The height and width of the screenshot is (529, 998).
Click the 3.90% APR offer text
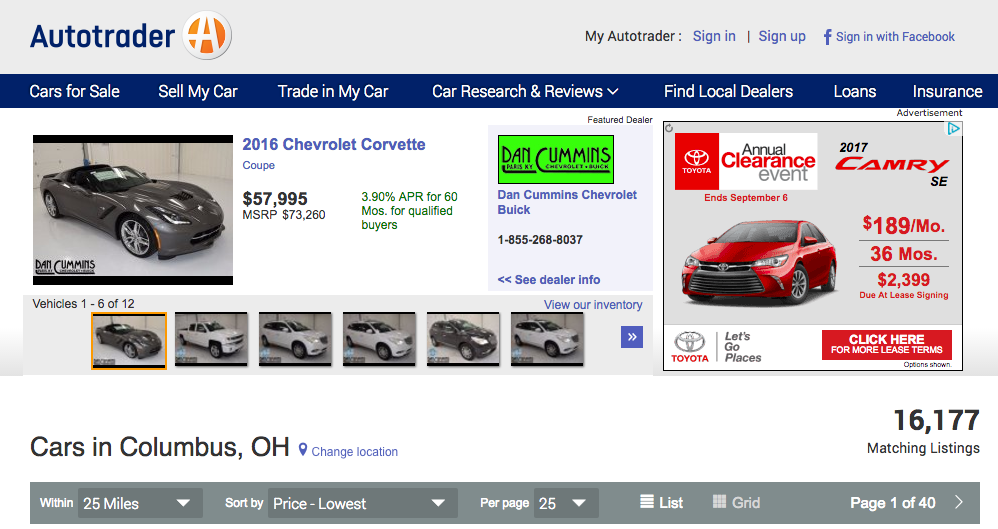point(409,211)
